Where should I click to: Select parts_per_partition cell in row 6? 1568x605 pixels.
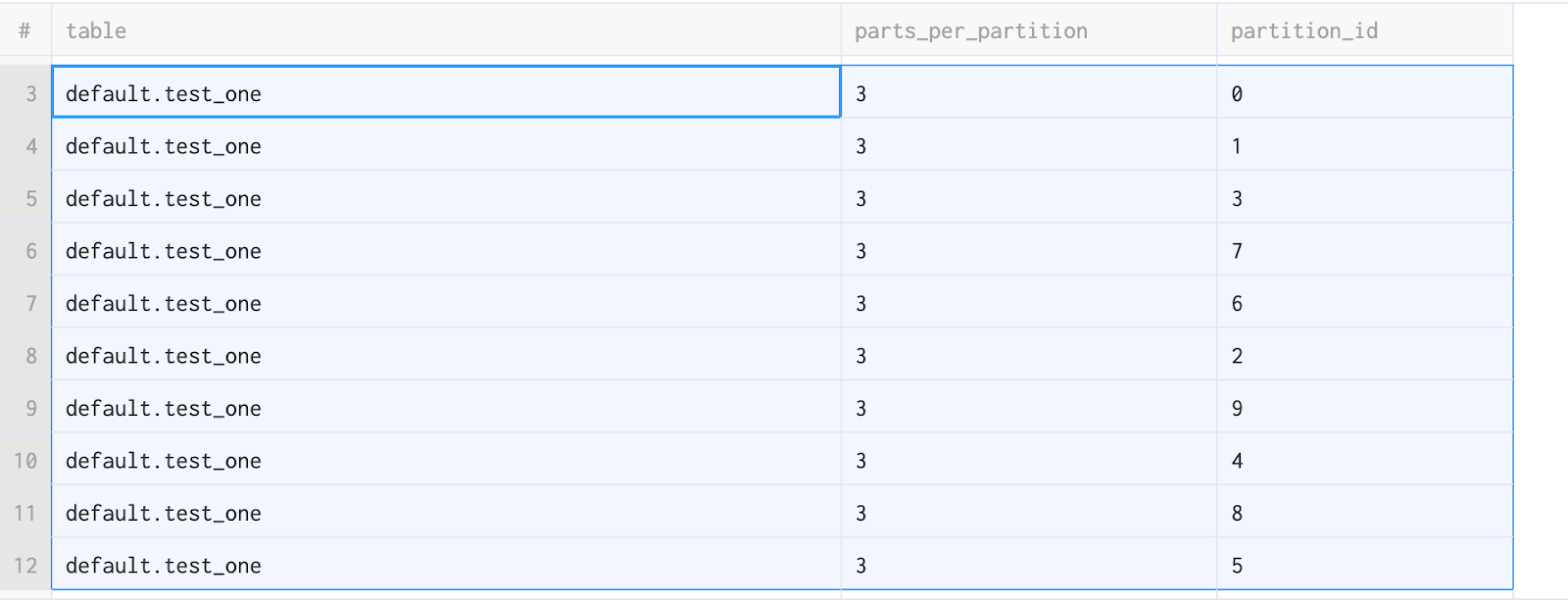coord(1028,251)
